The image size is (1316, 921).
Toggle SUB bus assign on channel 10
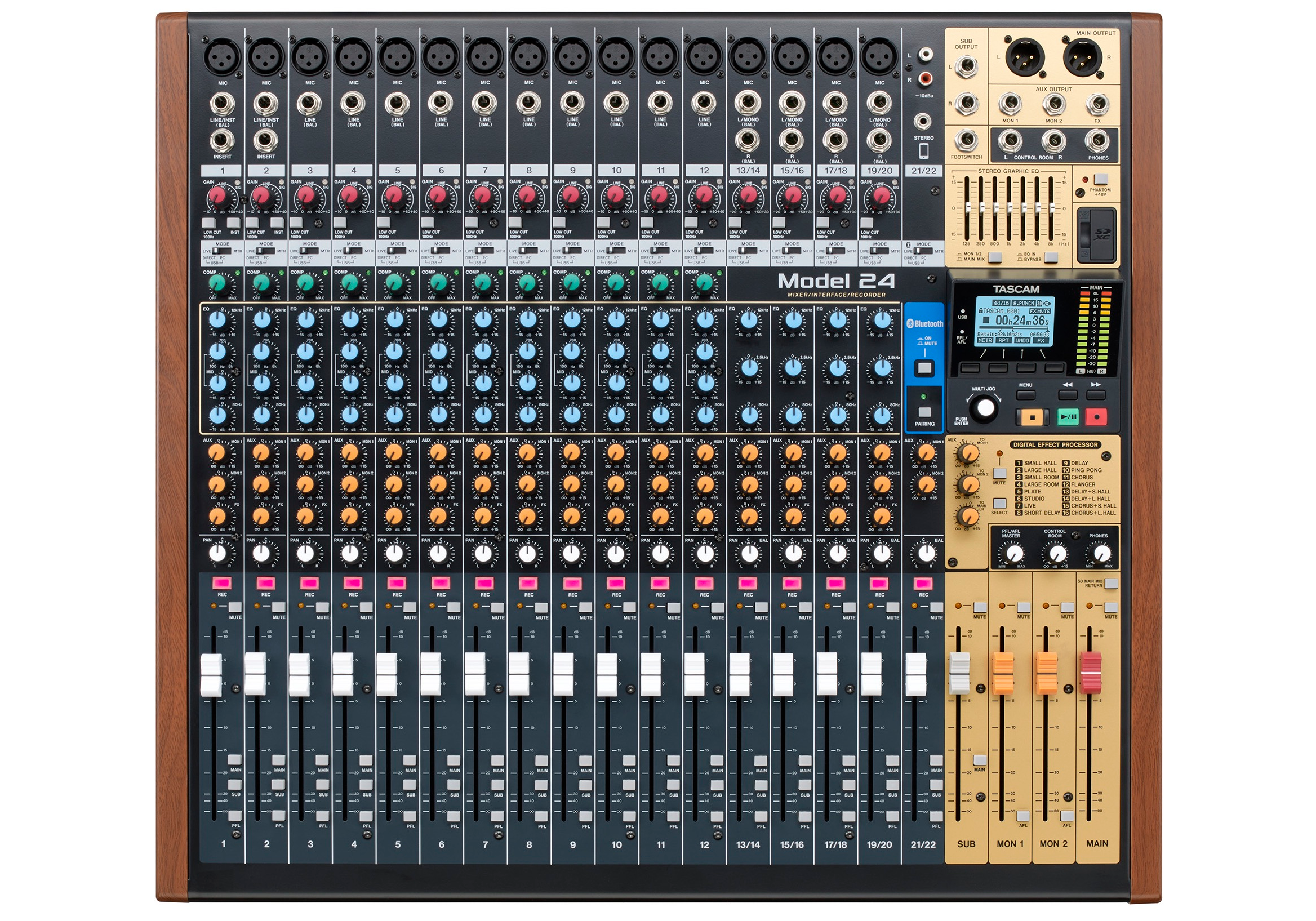click(629, 785)
